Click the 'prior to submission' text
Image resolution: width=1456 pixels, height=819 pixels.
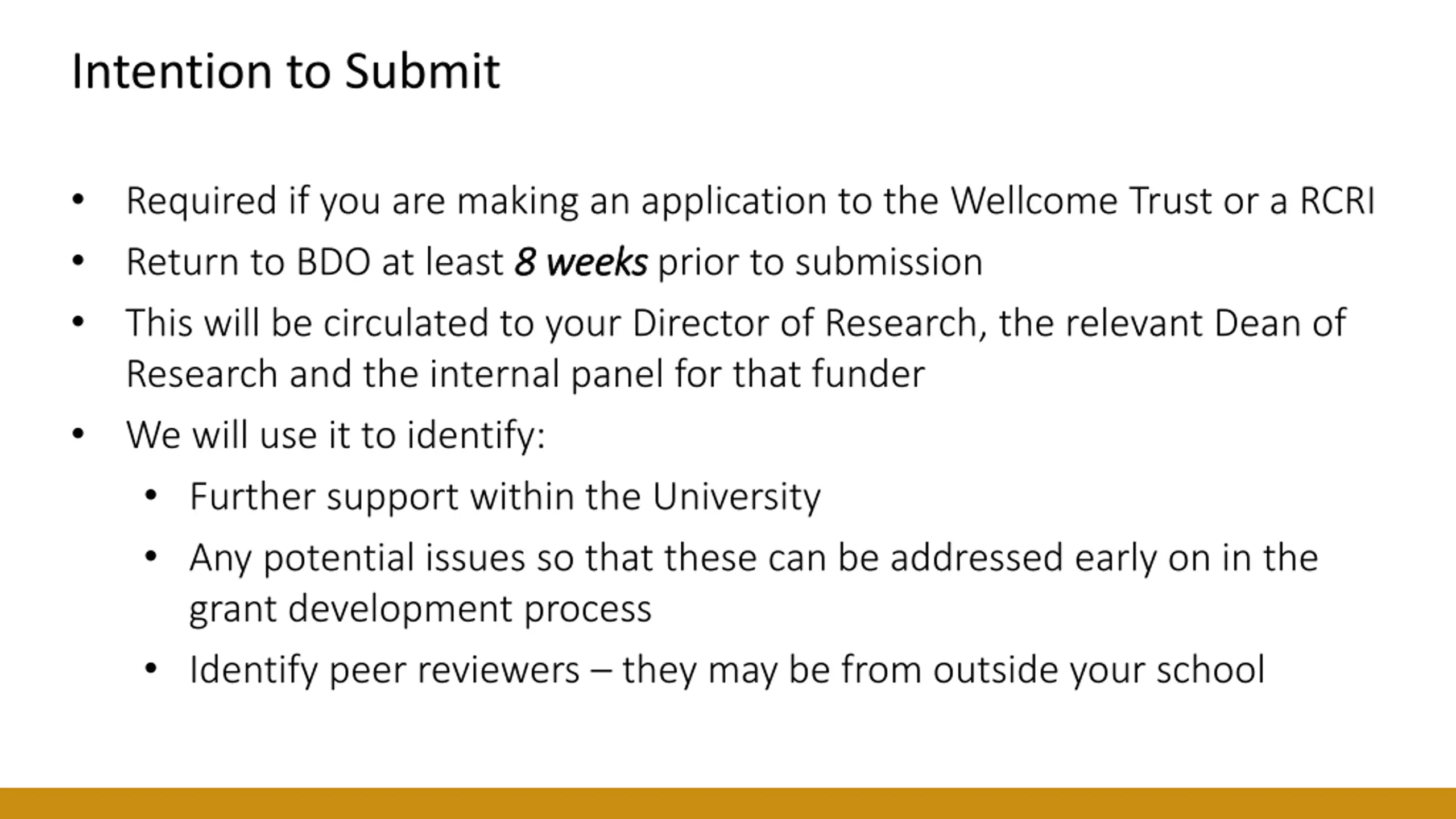point(820,263)
